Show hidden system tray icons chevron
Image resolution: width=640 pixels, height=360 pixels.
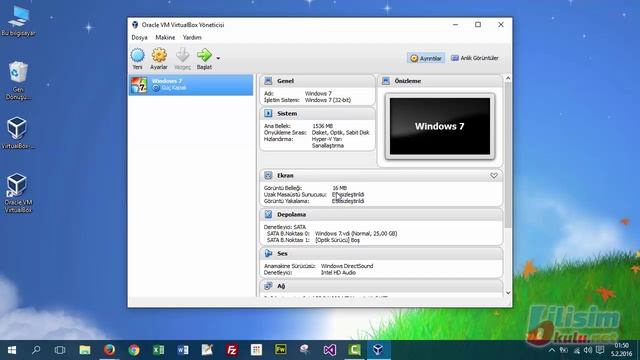click(552, 350)
